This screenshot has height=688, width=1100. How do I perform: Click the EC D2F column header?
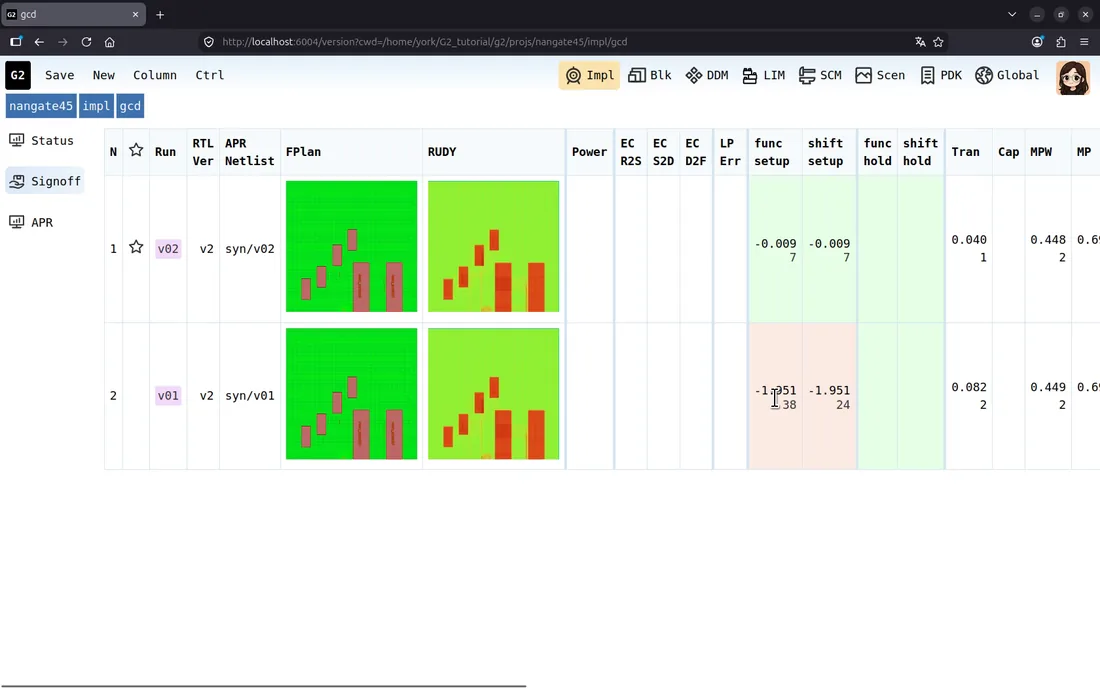695,152
